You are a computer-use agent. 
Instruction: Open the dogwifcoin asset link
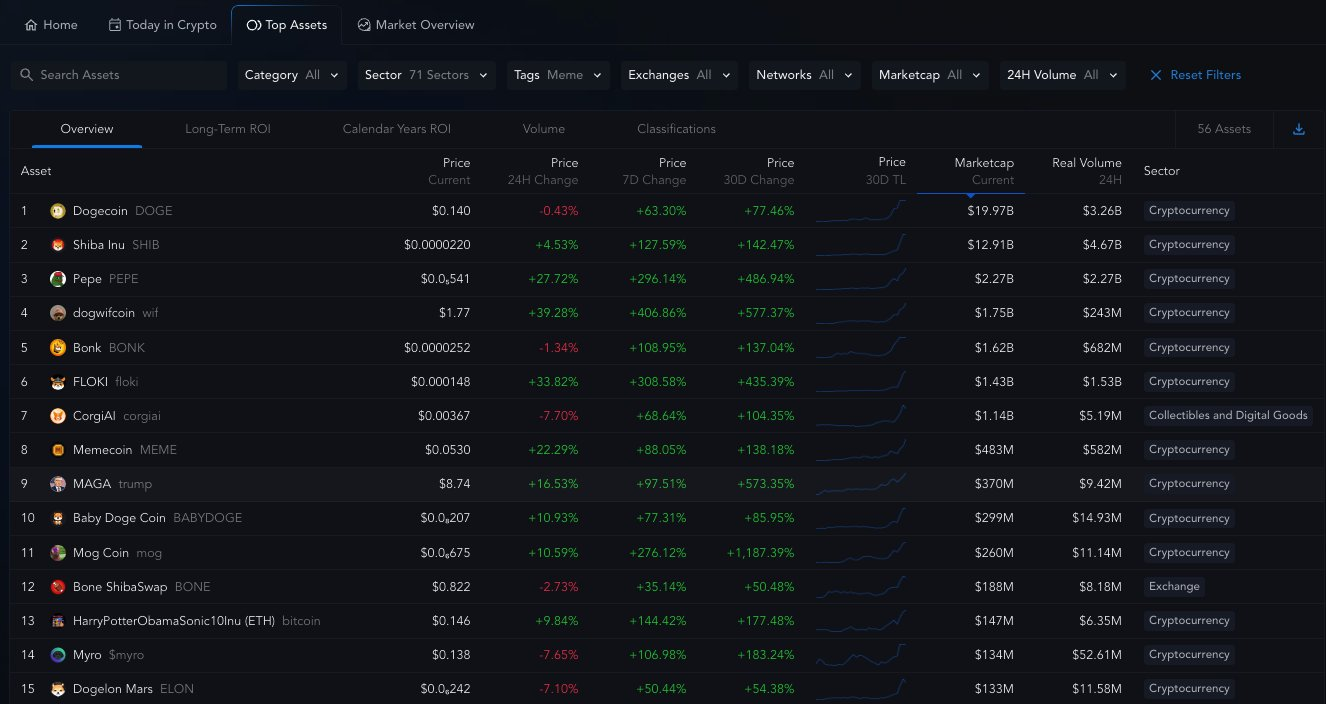pos(104,313)
